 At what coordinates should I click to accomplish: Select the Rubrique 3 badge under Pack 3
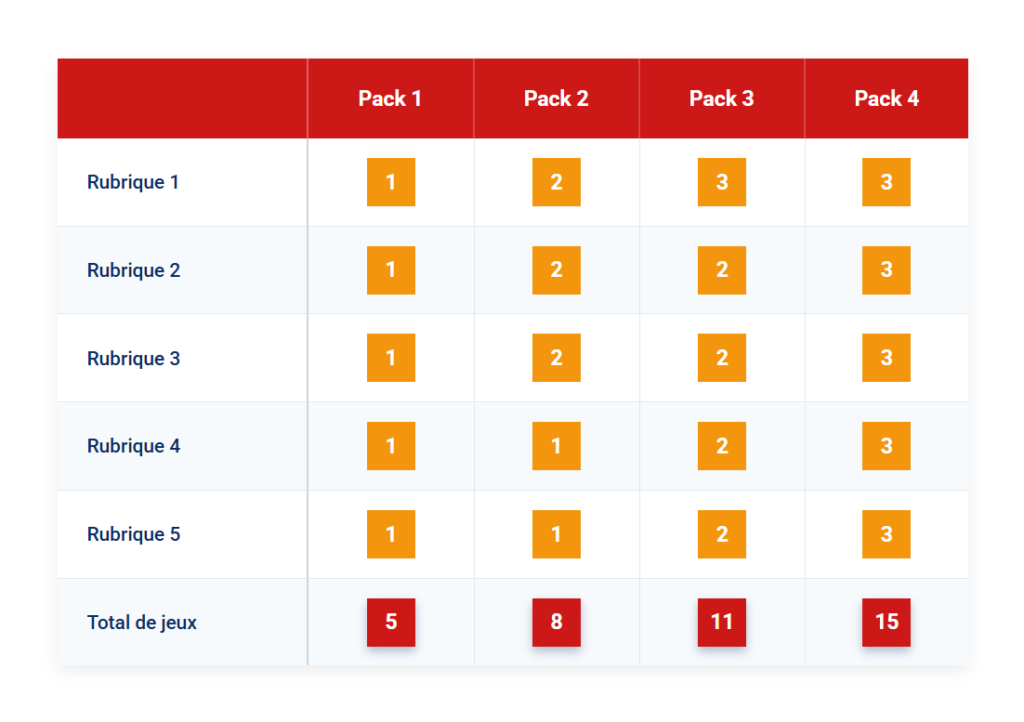pos(722,358)
